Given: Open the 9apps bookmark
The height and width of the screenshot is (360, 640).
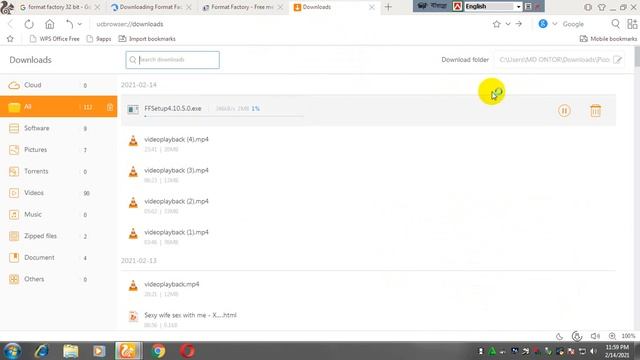Looking at the screenshot, I should pos(99,39).
